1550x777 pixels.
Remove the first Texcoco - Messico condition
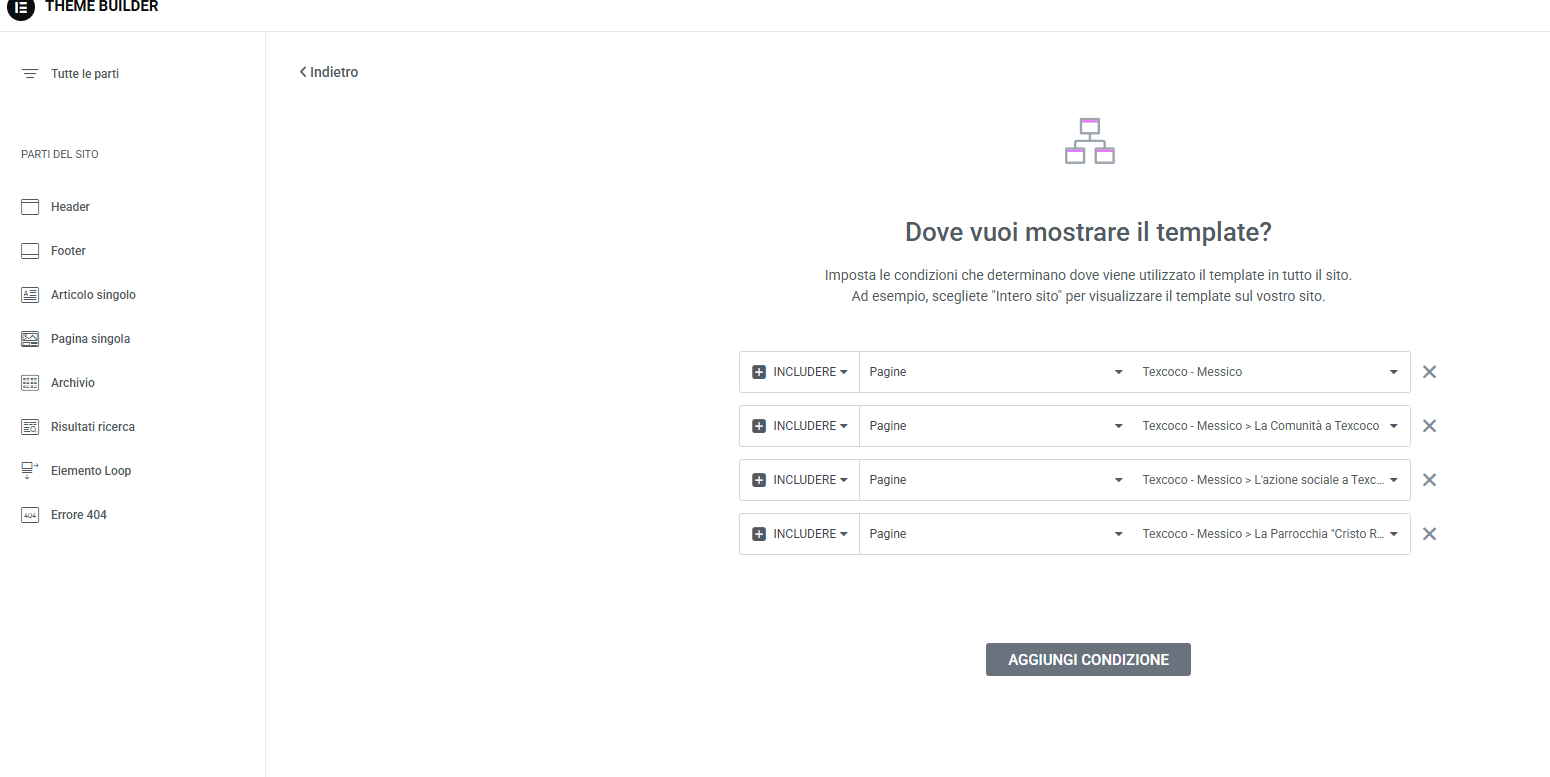[x=1429, y=372]
